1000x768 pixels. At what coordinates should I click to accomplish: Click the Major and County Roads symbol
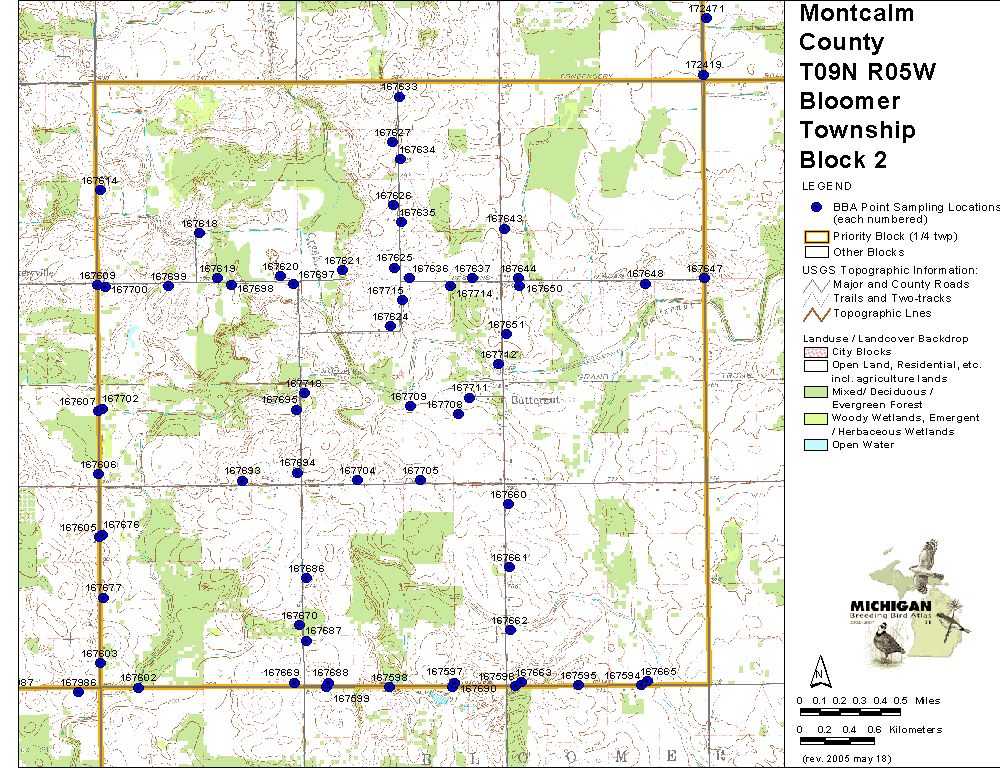[x=816, y=285]
